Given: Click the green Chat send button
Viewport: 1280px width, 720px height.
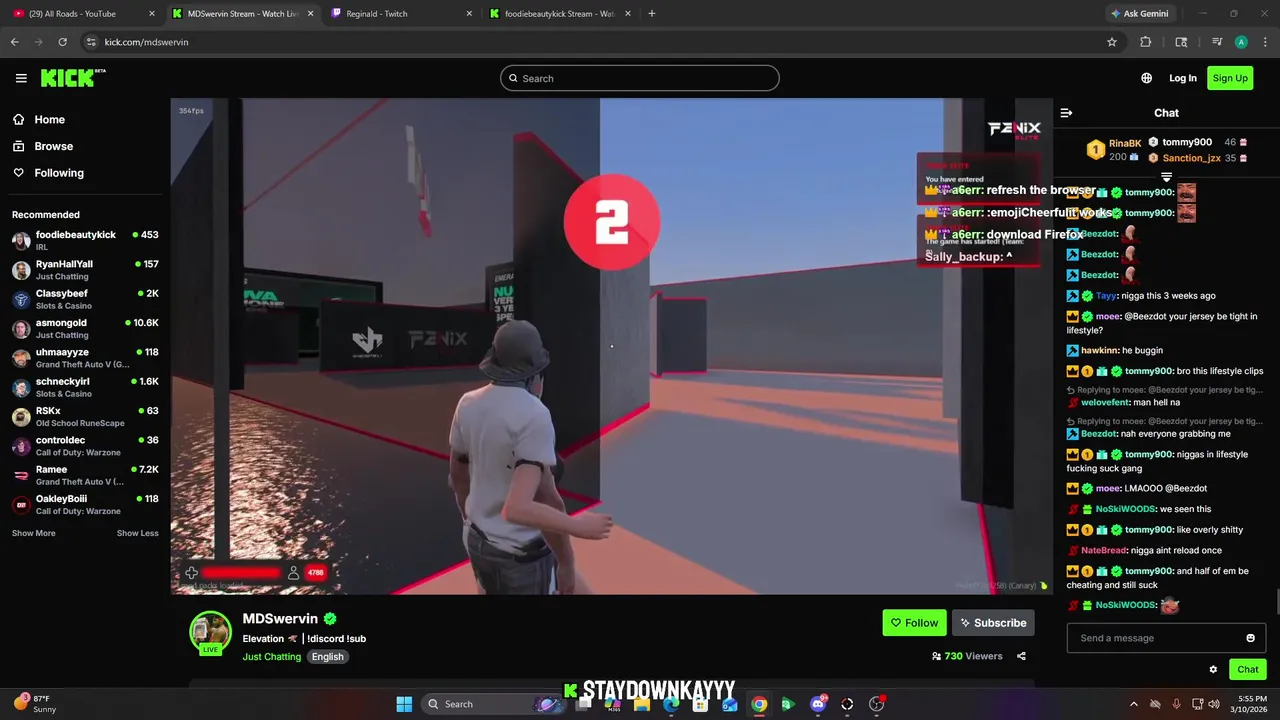Looking at the screenshot, I should coord(1248,670).
